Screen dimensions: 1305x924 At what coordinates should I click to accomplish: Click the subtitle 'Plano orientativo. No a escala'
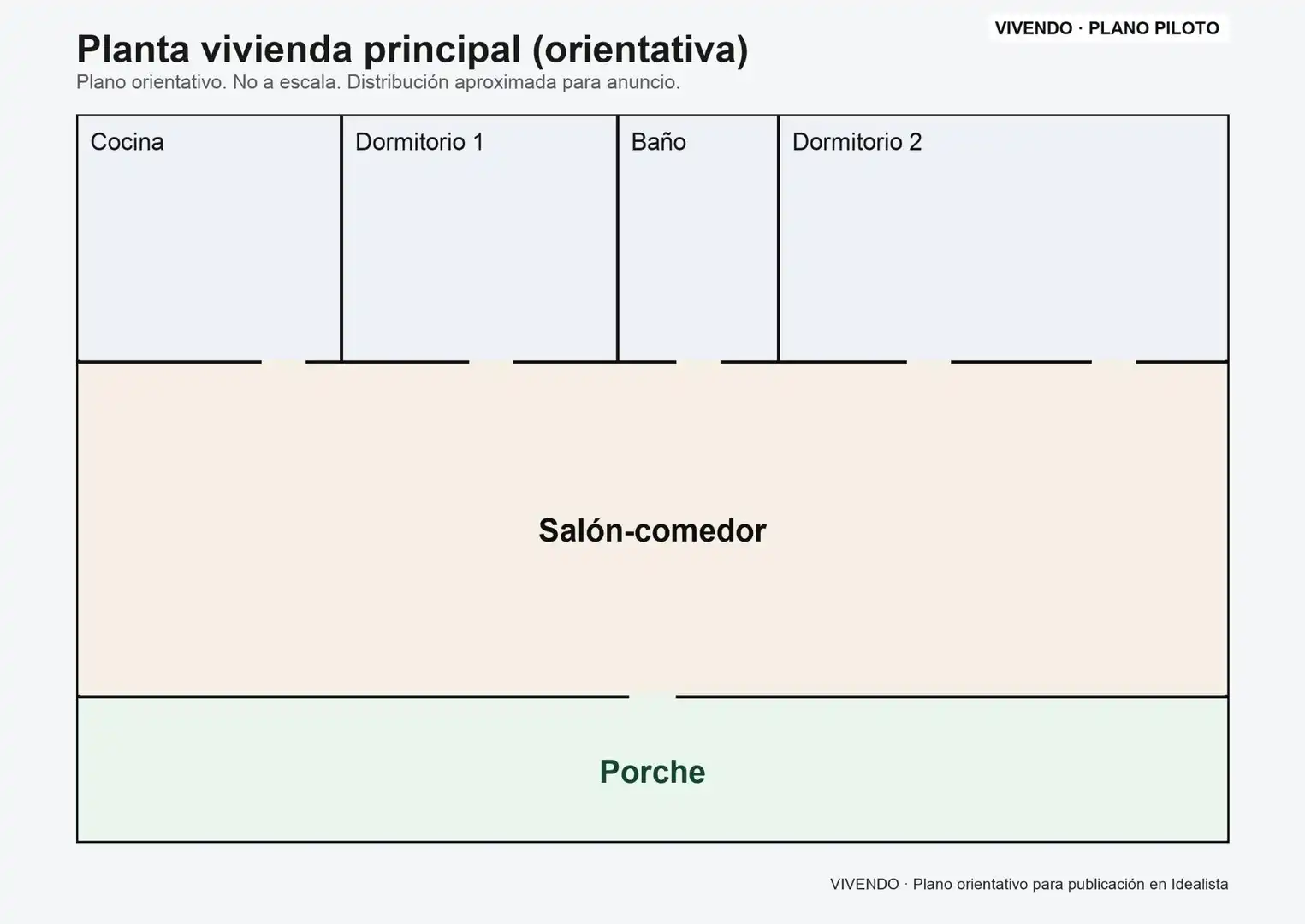pyautogui.click(x=378, y=83)
